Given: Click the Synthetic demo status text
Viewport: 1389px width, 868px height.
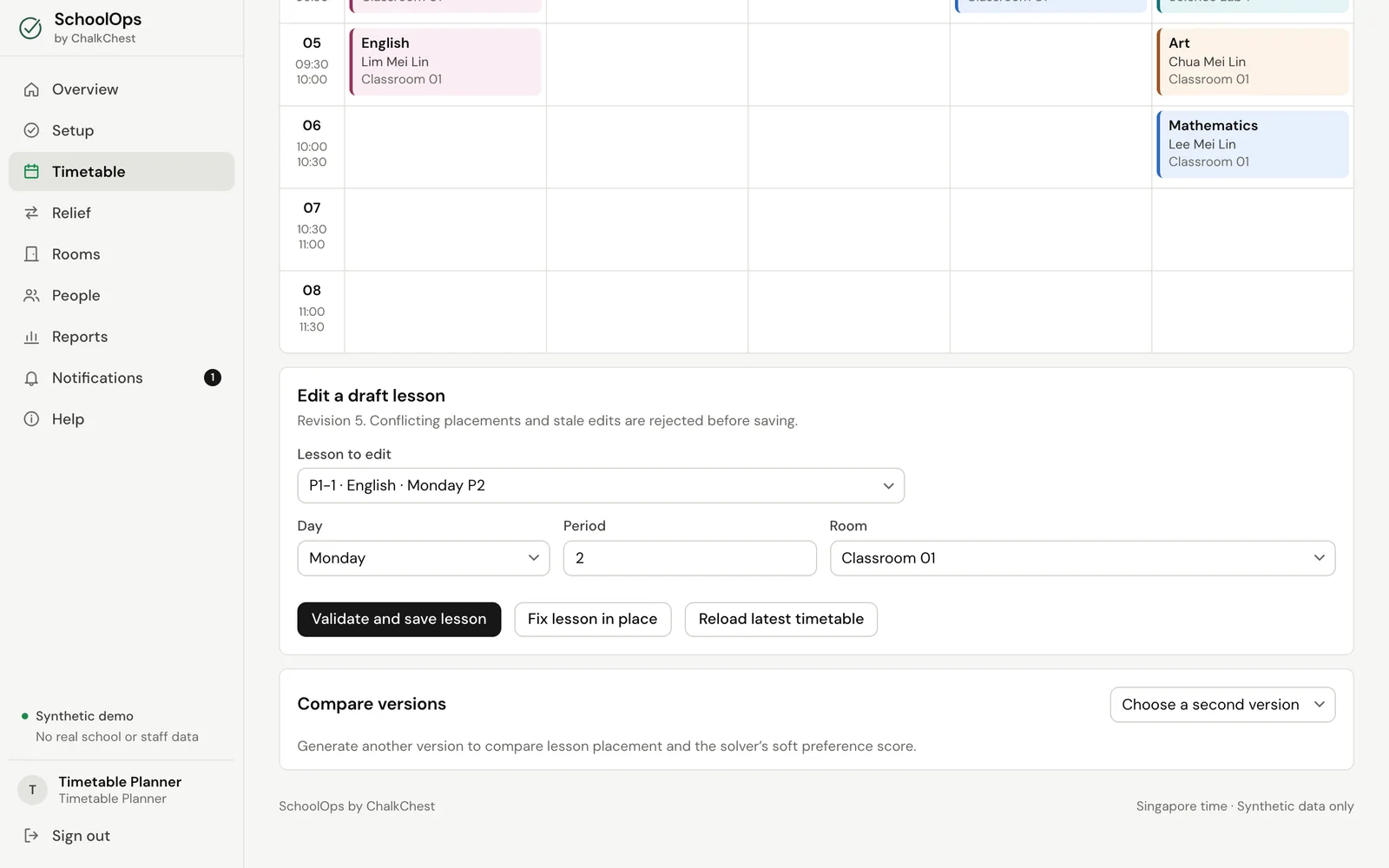Looking at the screenshot, I should pyautogui.click(x=84, y=716).
